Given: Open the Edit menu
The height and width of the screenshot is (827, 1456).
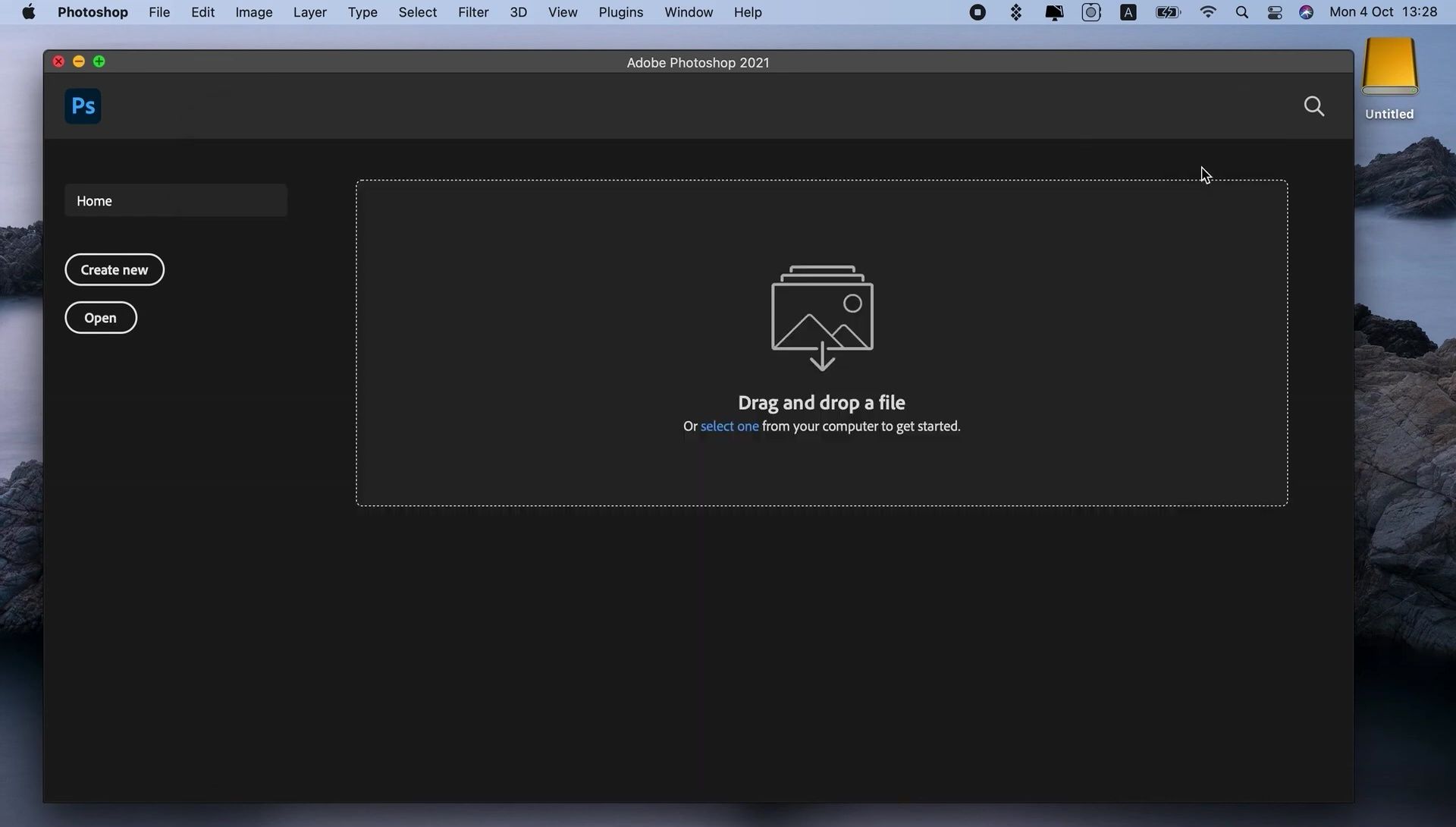Looking at the screenshot, I should (202, 12).
